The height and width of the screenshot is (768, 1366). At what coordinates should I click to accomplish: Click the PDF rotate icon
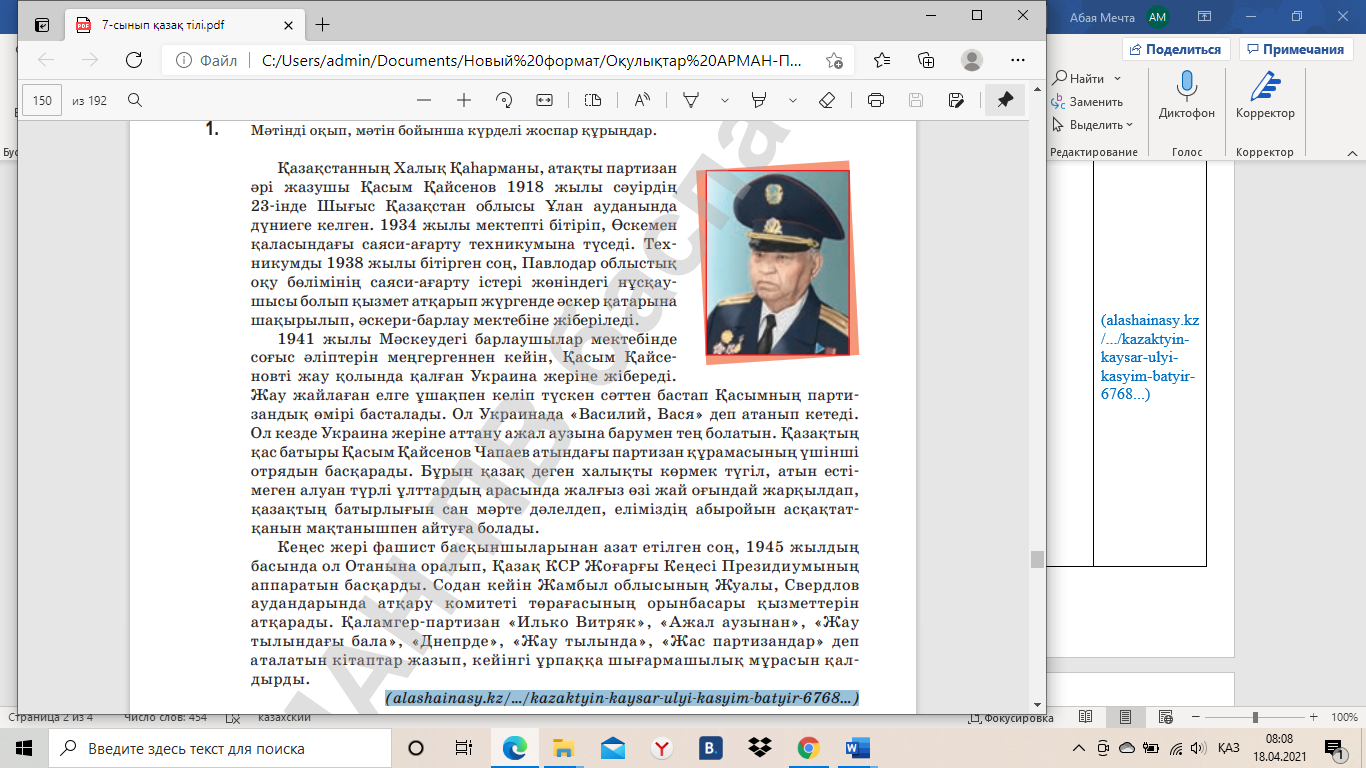pyautogui.click(x=504, y=100)
